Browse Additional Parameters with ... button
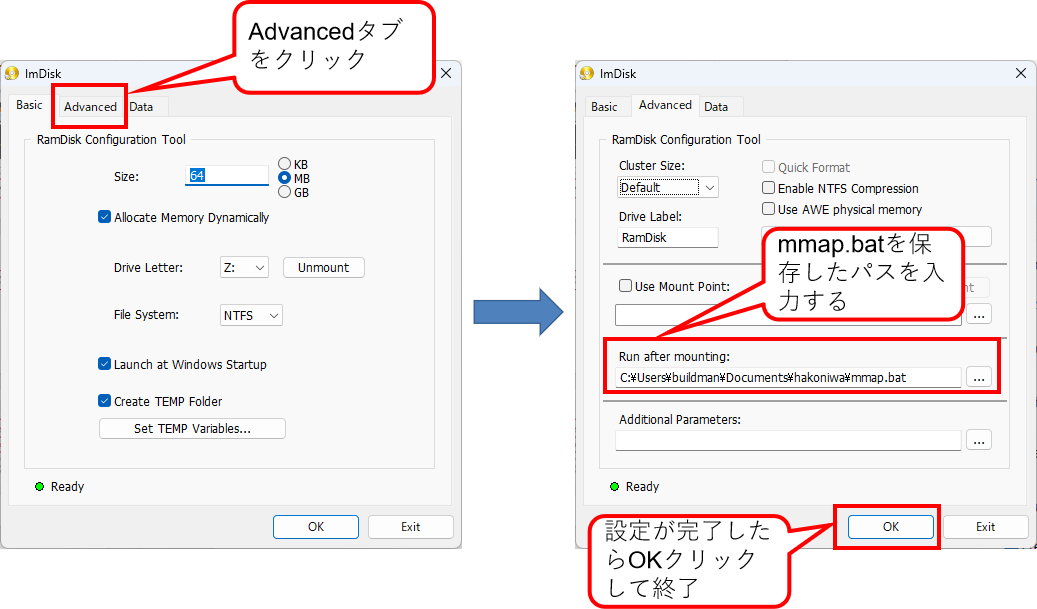Screen dimensions: 1037x609 [x=979, y=440]
